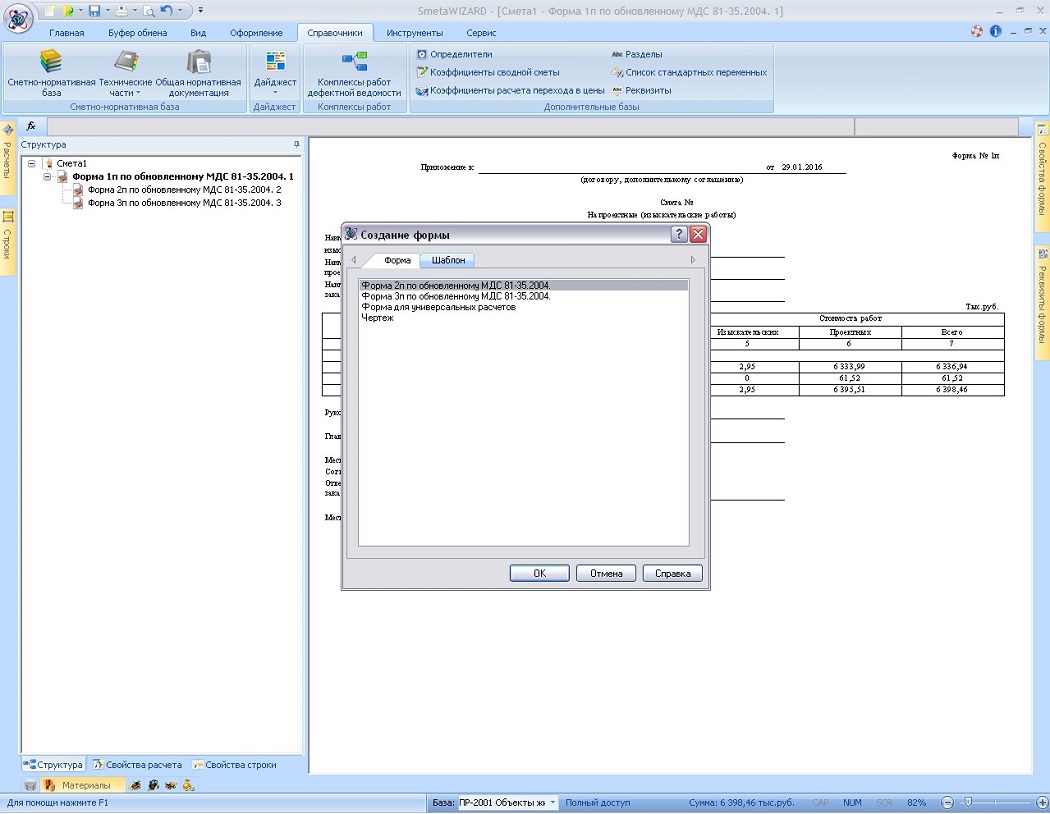
Task: Click the zoom slider in status bar
Action: pyautogui.click(x=966, y=803)
